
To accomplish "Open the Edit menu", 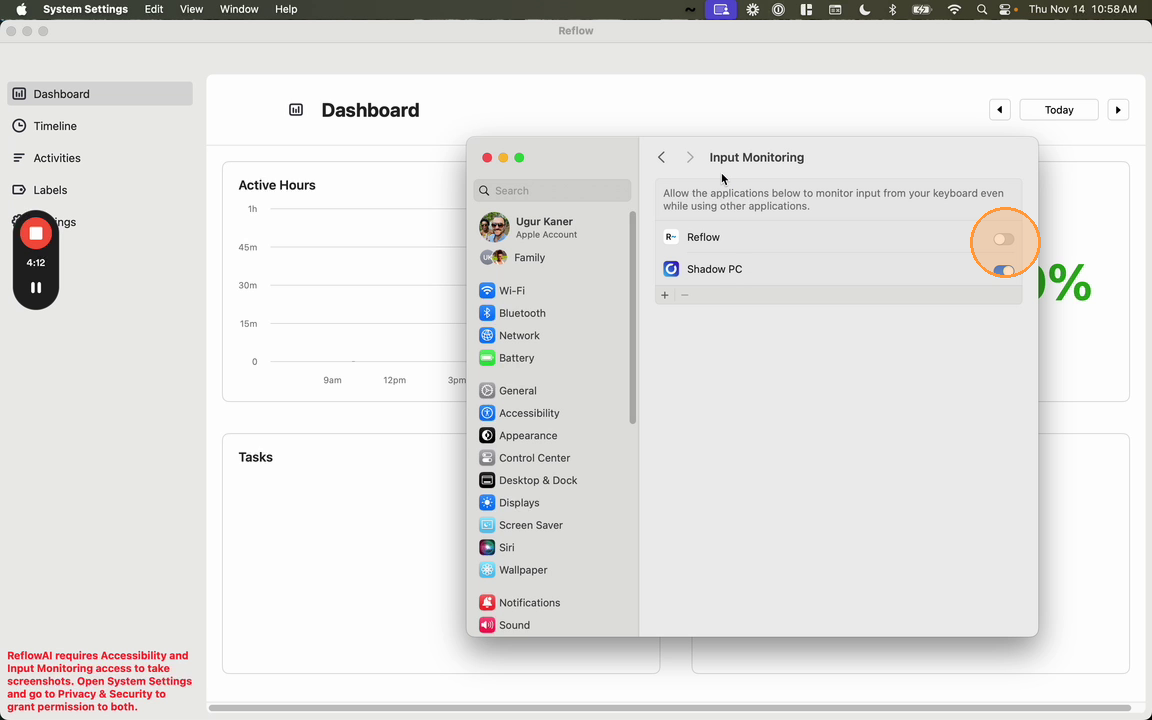I will pos(154,9).
